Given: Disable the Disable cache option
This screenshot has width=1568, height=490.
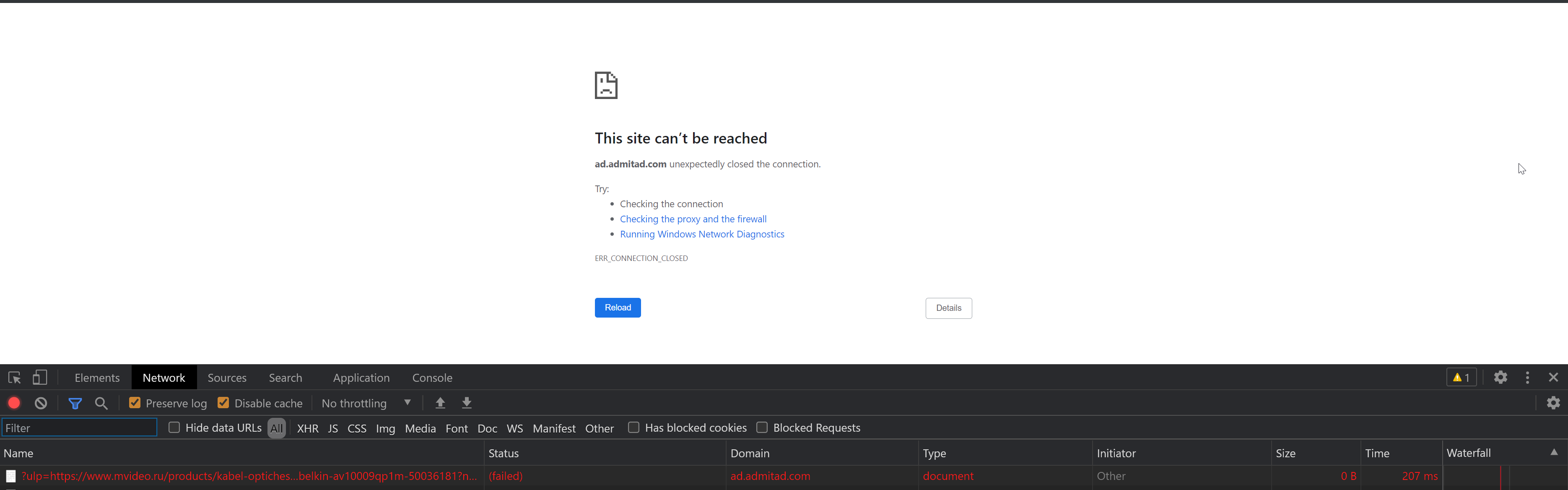Looking at the screenshot, I should click(223, 402).
